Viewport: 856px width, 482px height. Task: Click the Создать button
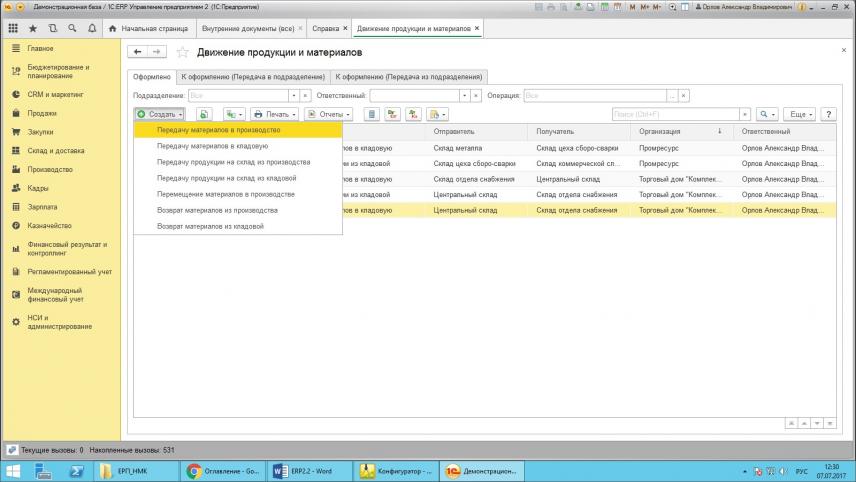160,114
